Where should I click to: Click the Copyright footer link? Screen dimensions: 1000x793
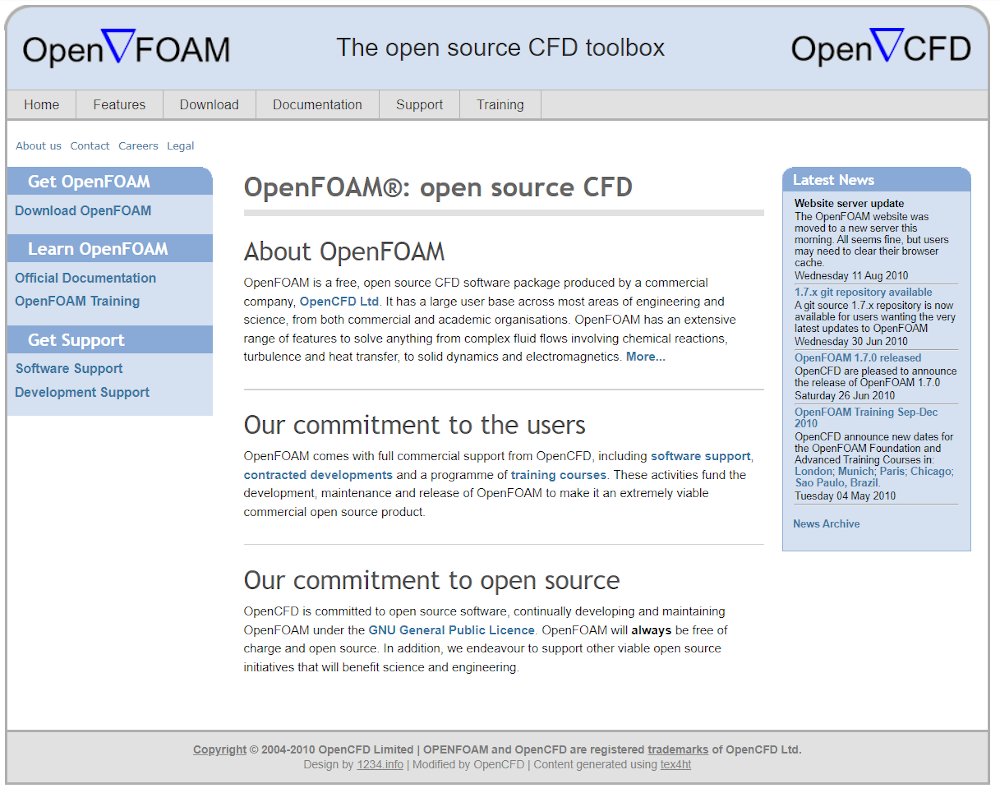tap(219, 750)
